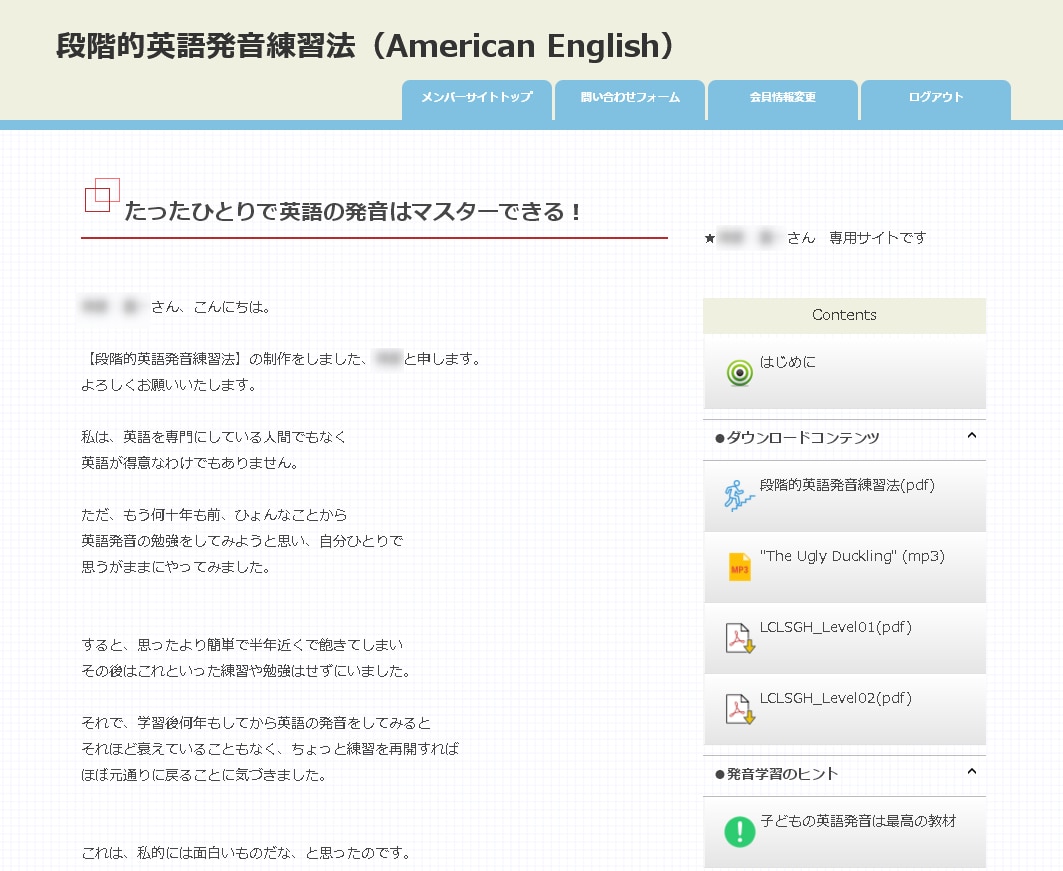
Task: Click the 専用サイトです text
Action: pos(877,238)
